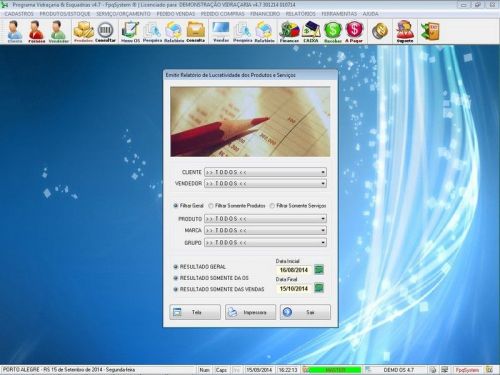Click the computer icon in status bar
This screenshot has width=500, height=375.
point(445,370)
